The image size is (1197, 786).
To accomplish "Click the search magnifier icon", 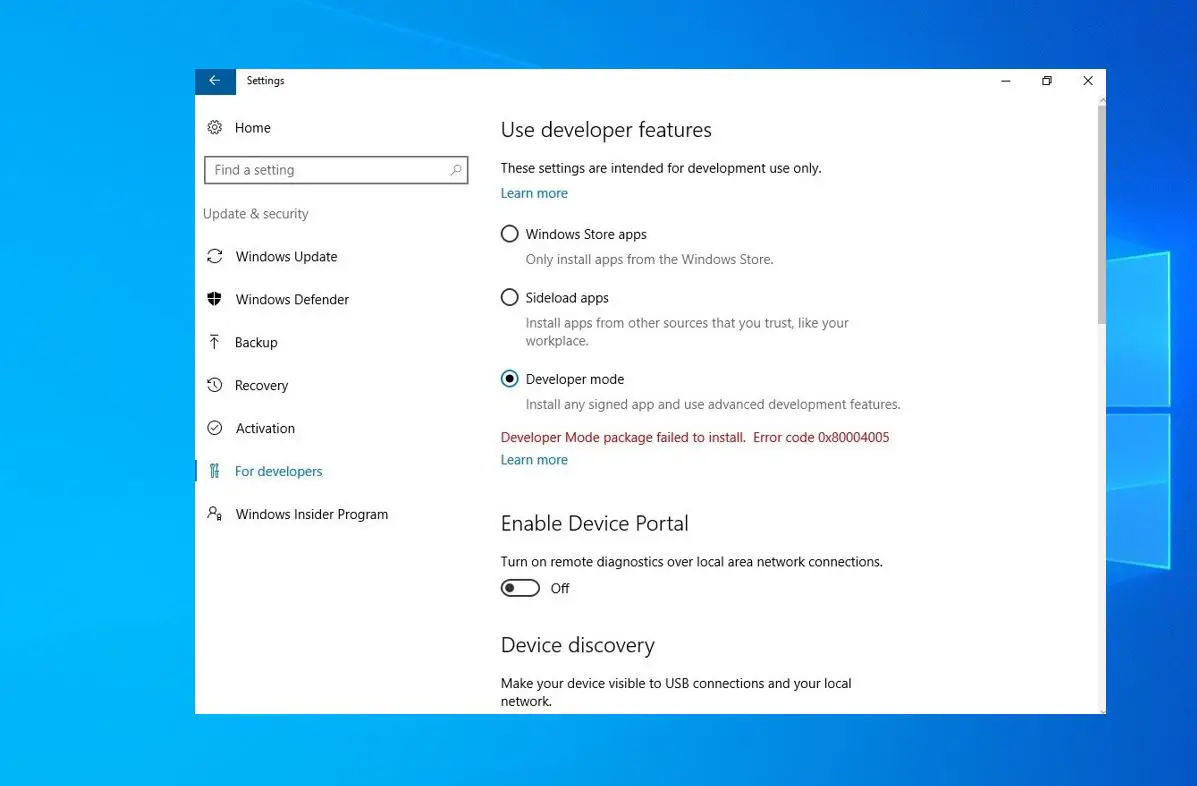I will tap(456, 170).
